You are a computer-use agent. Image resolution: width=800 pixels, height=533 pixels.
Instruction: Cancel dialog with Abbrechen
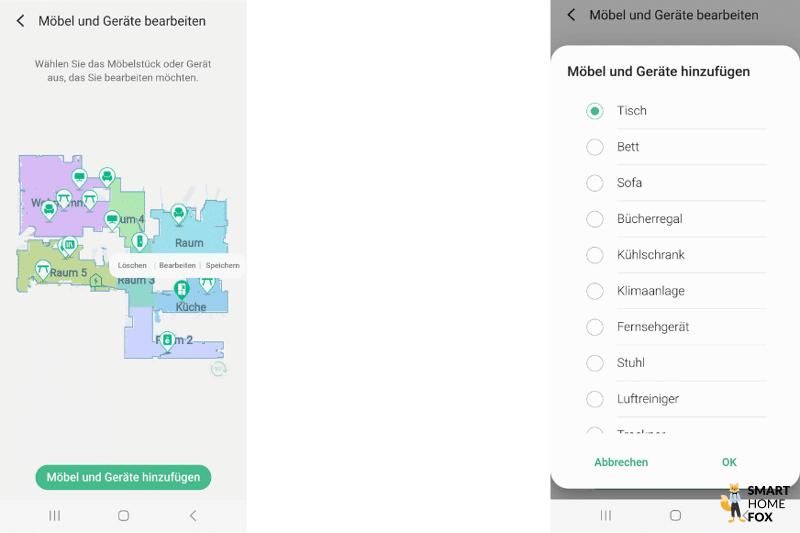tap(621, 462)
